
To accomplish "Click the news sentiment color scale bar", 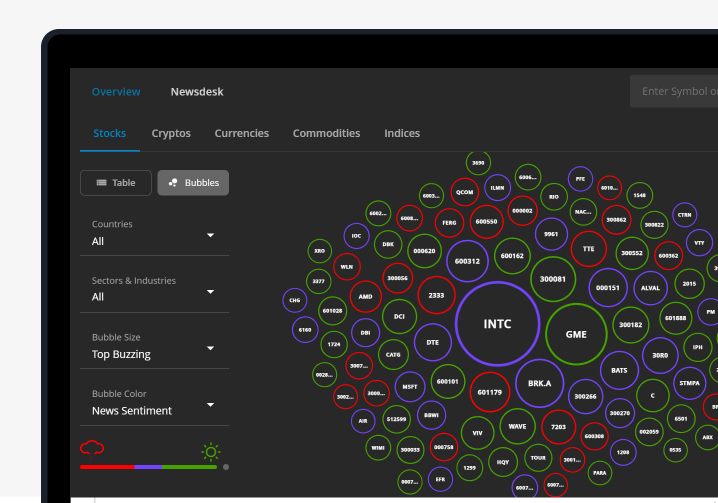I will (x=149, y=467).
